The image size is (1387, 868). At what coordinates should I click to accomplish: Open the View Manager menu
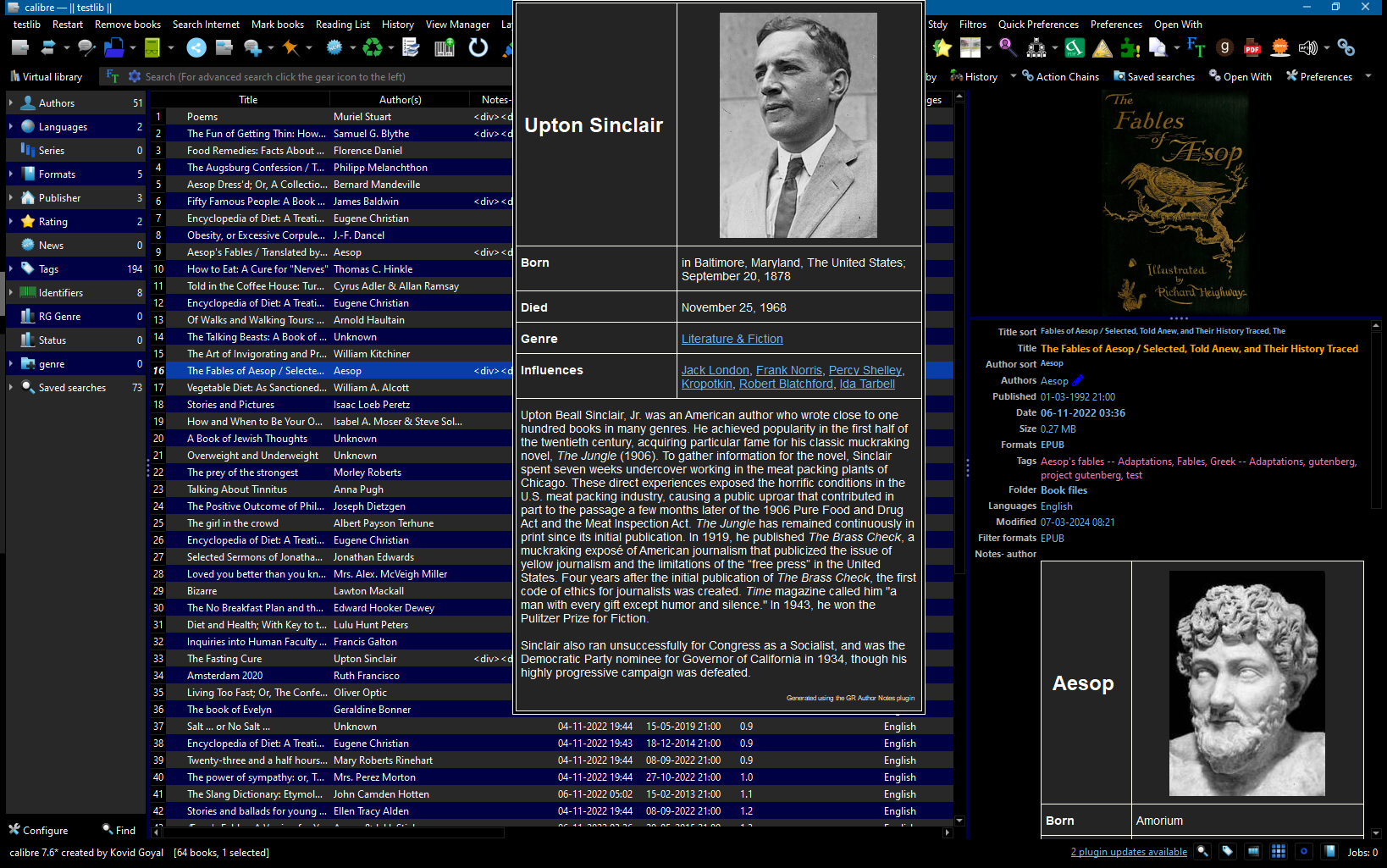(x=457, y=25)
